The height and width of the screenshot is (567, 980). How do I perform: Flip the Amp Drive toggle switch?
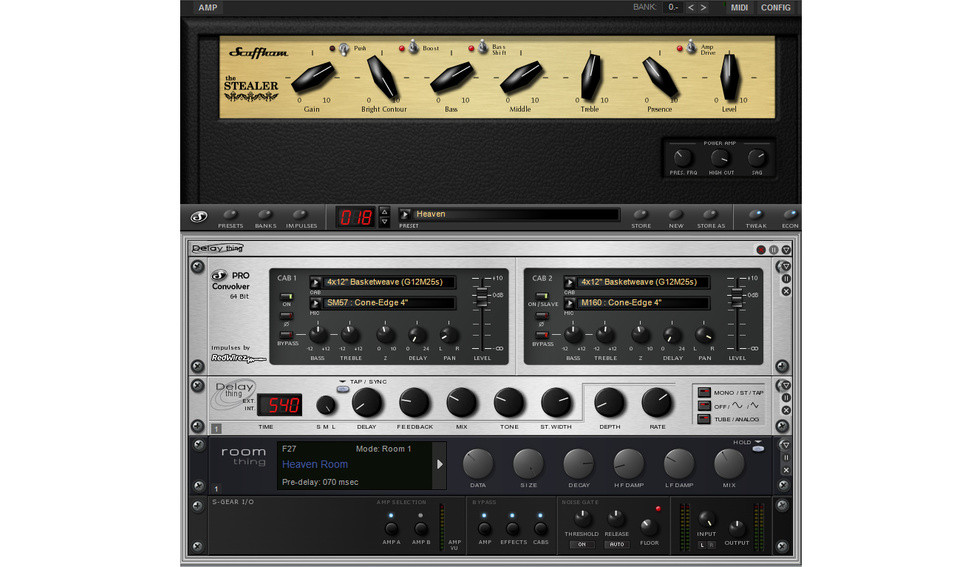click(x=691, y=47)
